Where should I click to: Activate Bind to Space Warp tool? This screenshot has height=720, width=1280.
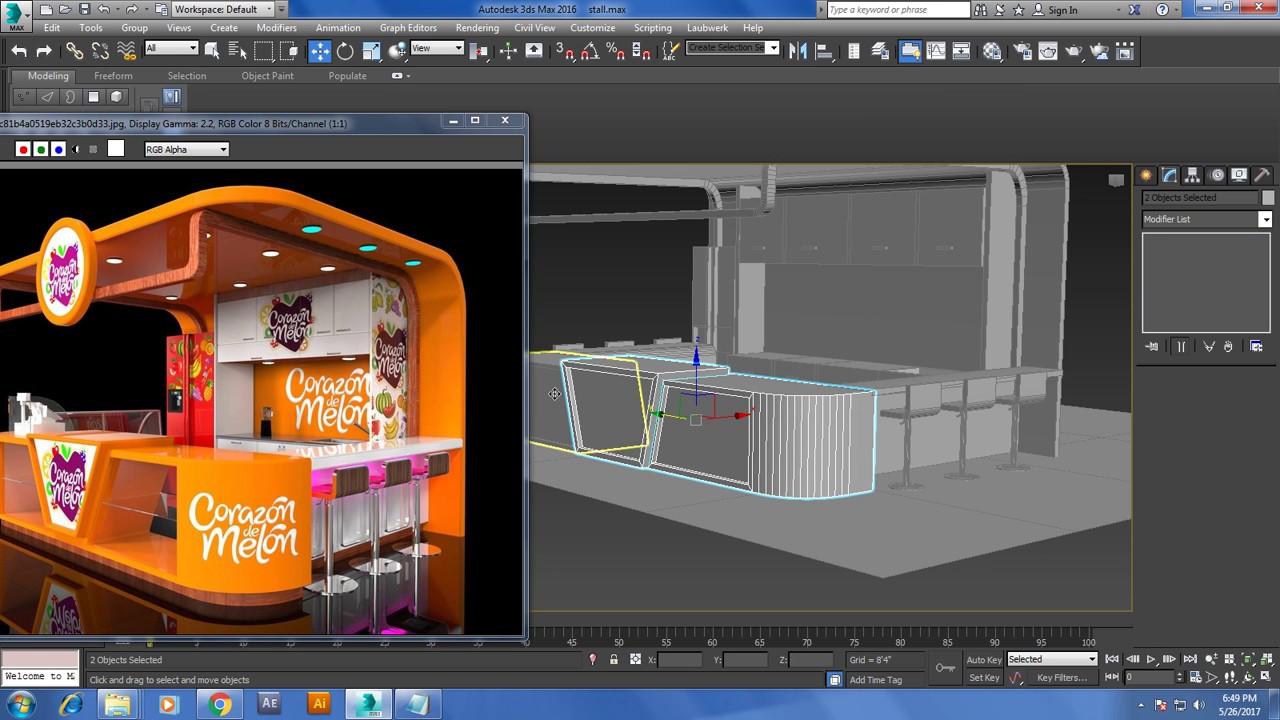point(126,51)
